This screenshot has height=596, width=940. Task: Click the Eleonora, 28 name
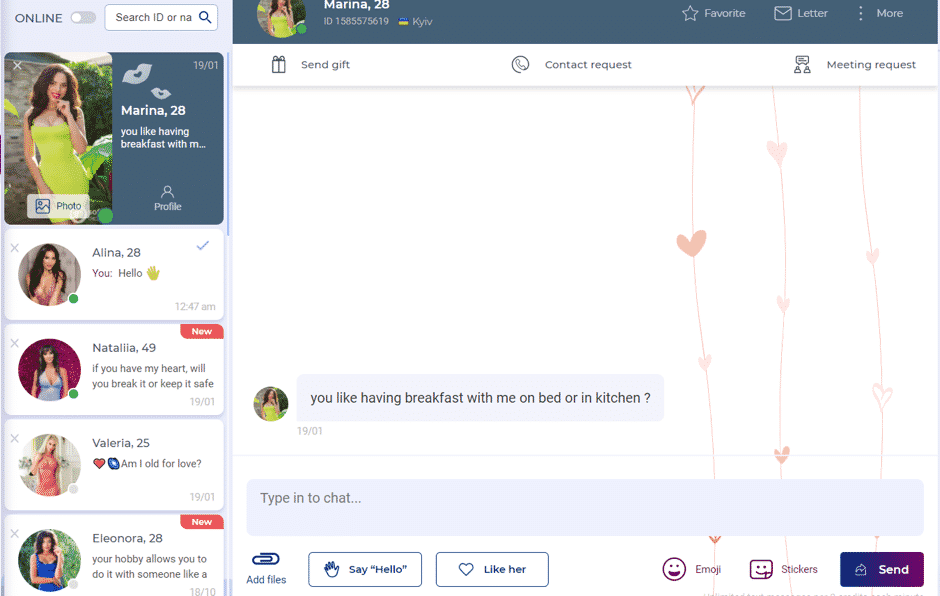coord(128,538)
